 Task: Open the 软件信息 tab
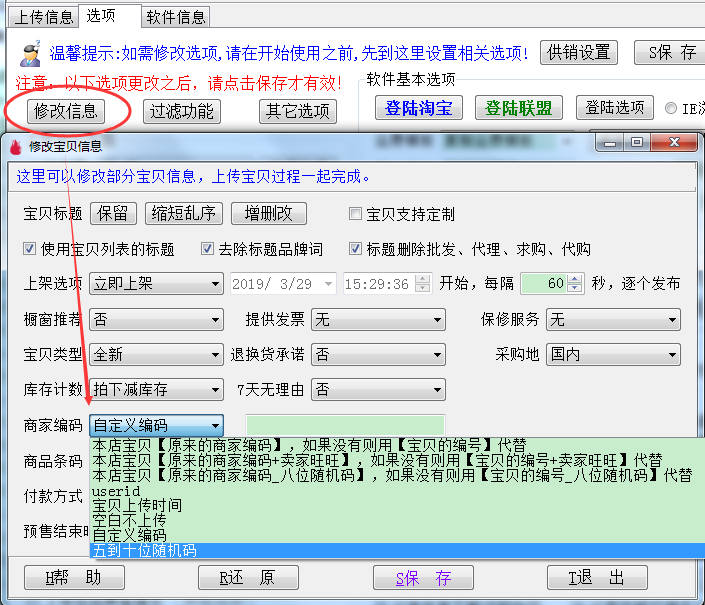coord(176,17)
